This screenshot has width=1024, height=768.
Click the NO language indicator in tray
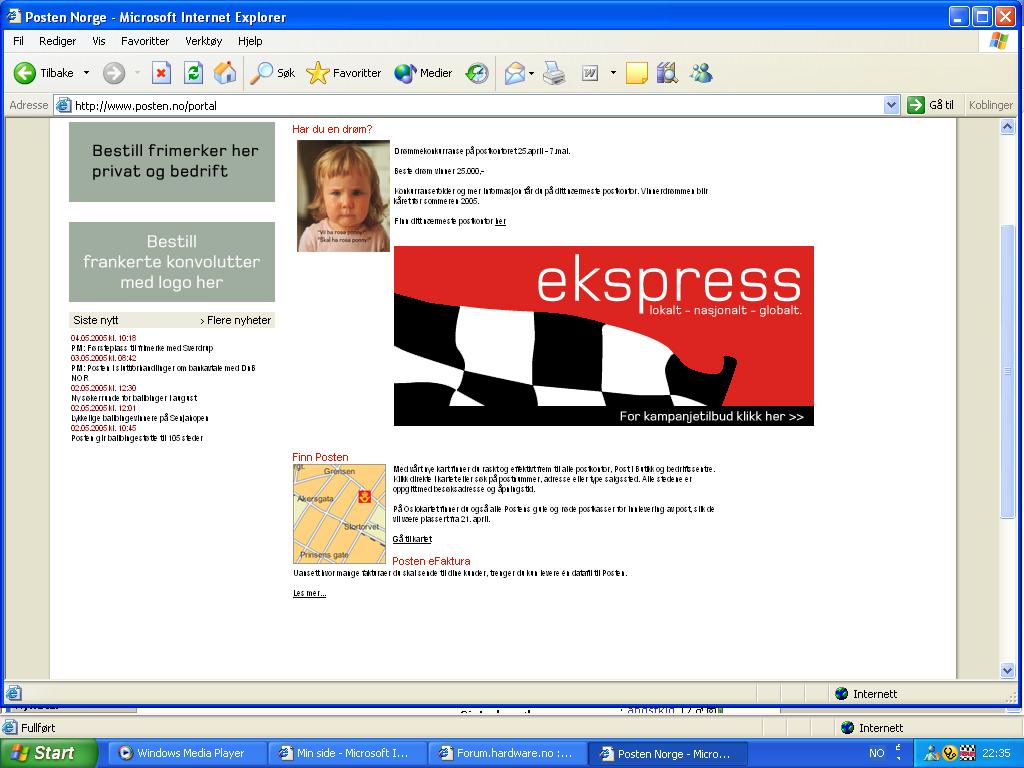click(876, 753)
